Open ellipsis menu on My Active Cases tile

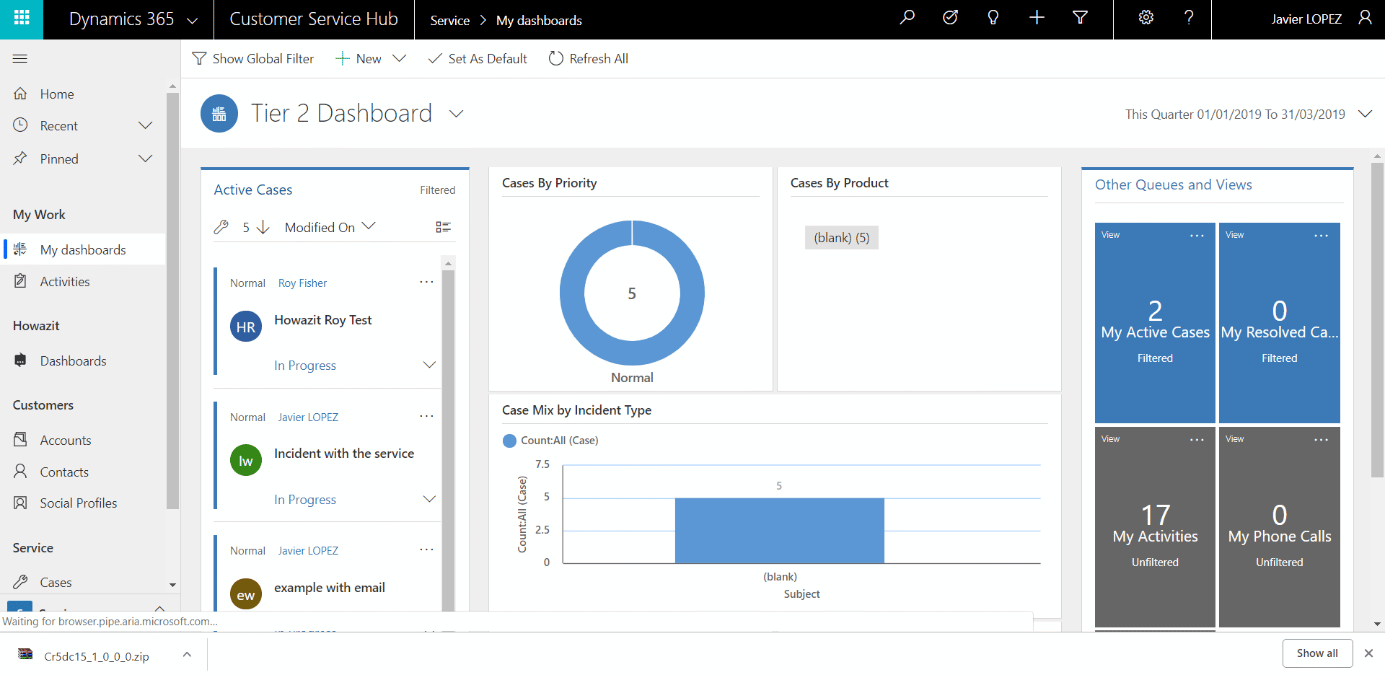click(x=1197, y=236)
